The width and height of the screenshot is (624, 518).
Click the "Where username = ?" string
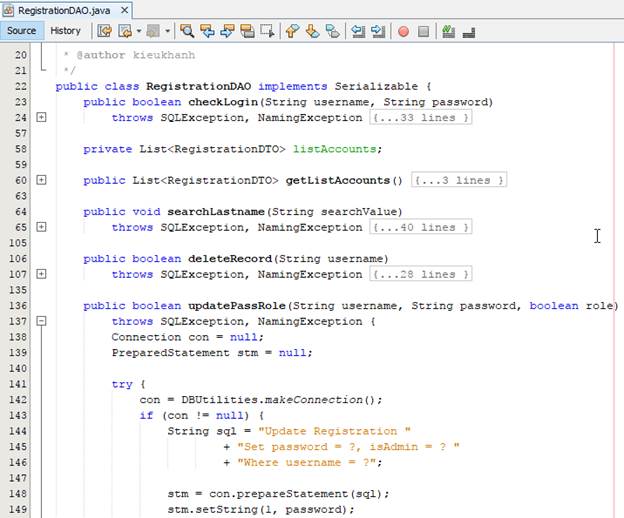coord(306,462)
